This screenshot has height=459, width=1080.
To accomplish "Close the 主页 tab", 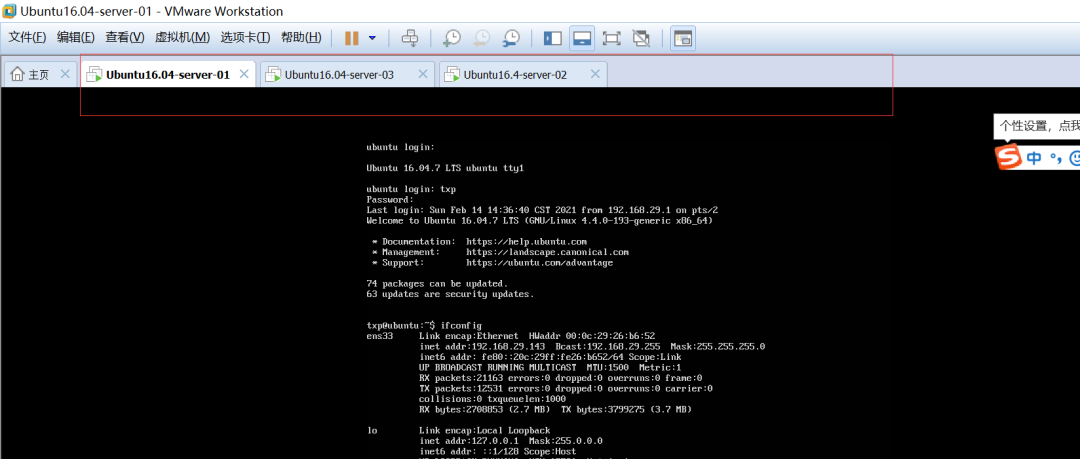I will [65, 74].
